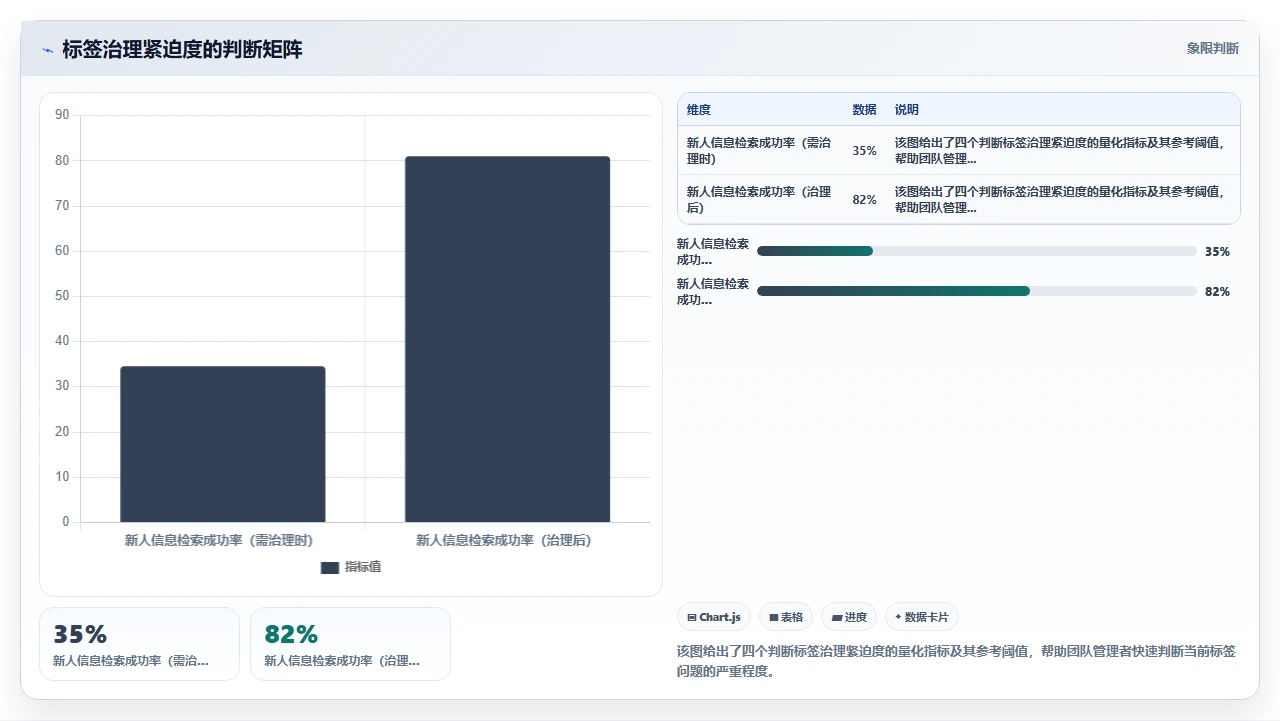Click the 需治理时 bar in chart
The image size is (1280, 721).
223,444
